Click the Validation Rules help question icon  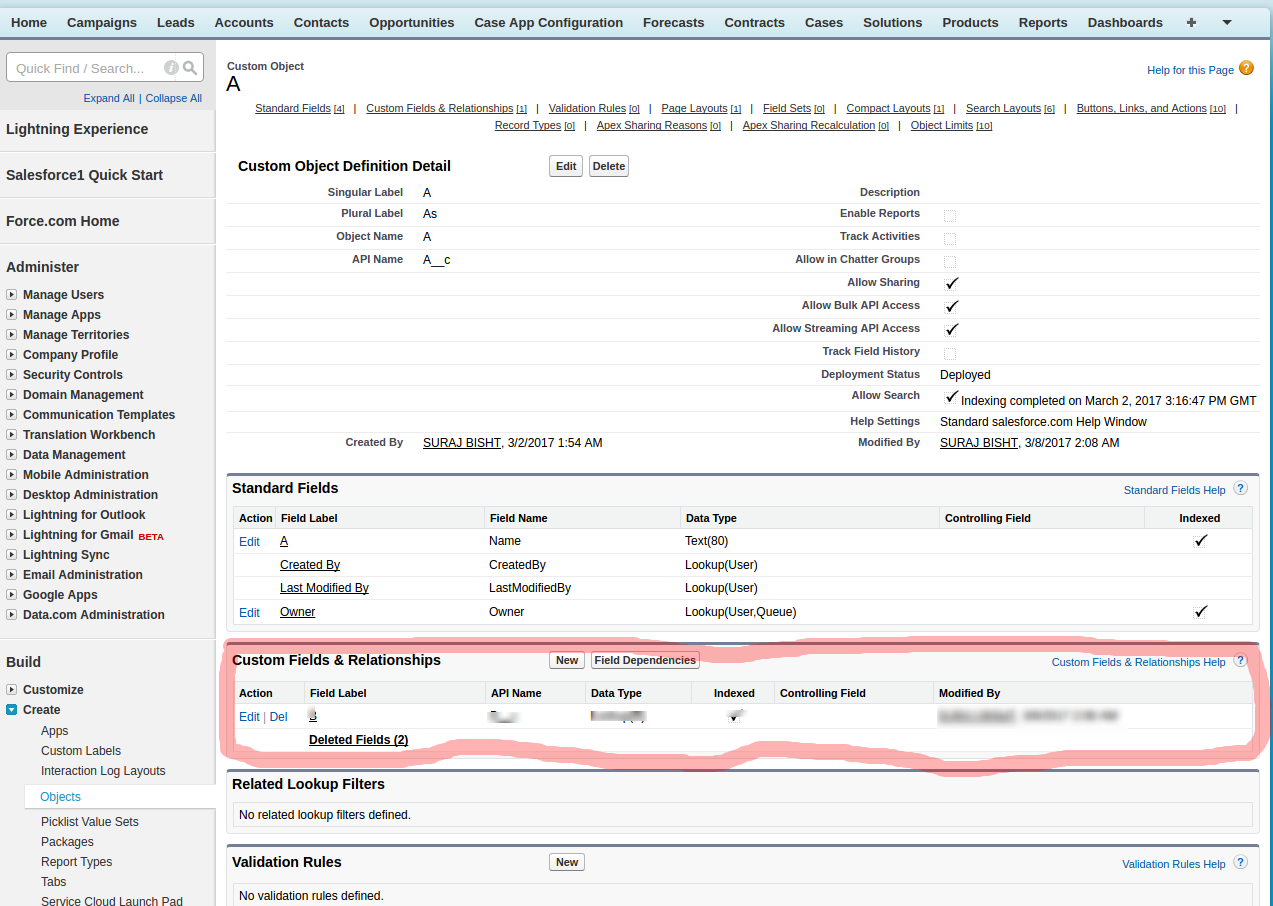[1240, 862]
